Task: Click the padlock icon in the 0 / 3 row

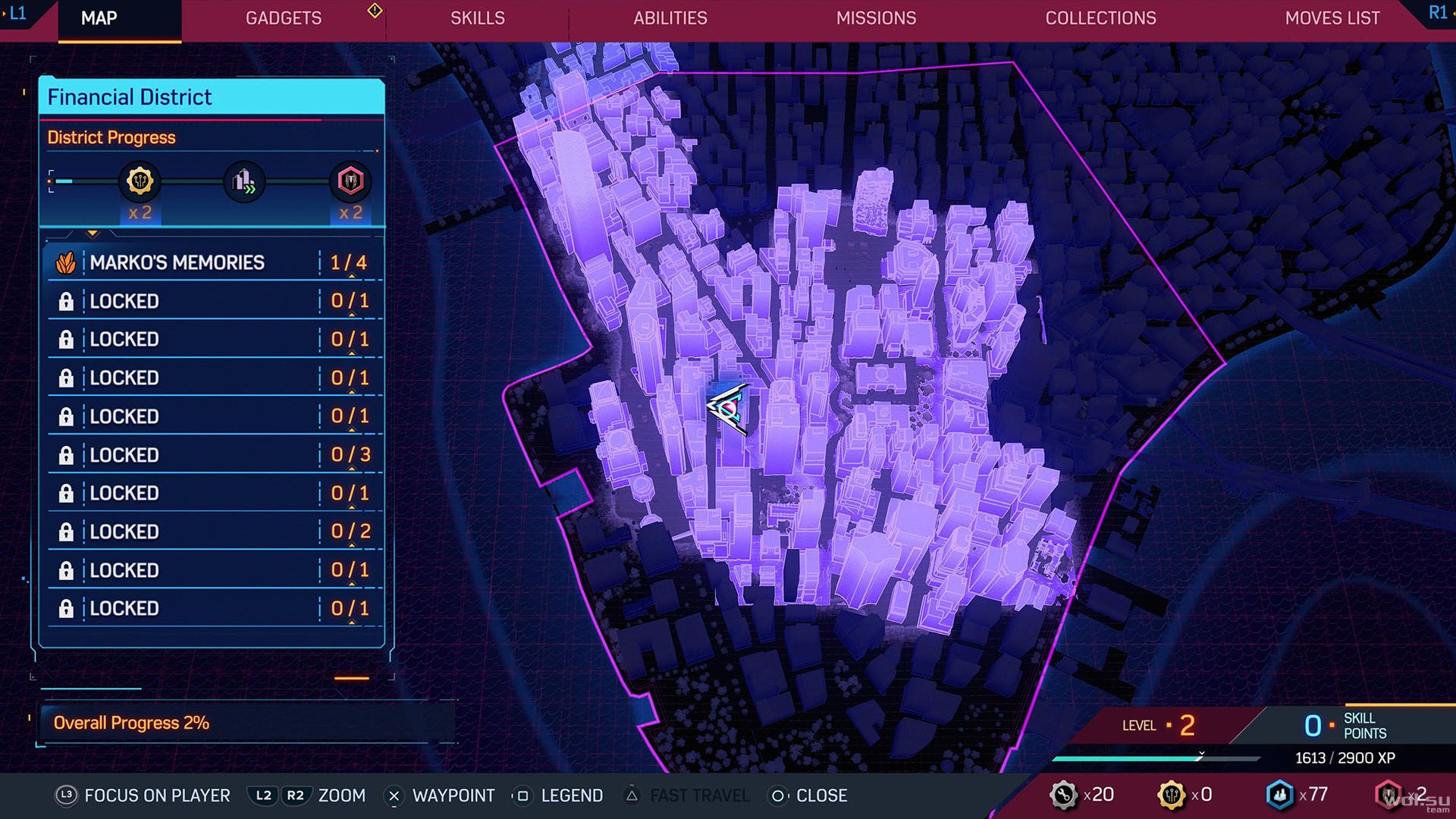Action: [66, 455]
